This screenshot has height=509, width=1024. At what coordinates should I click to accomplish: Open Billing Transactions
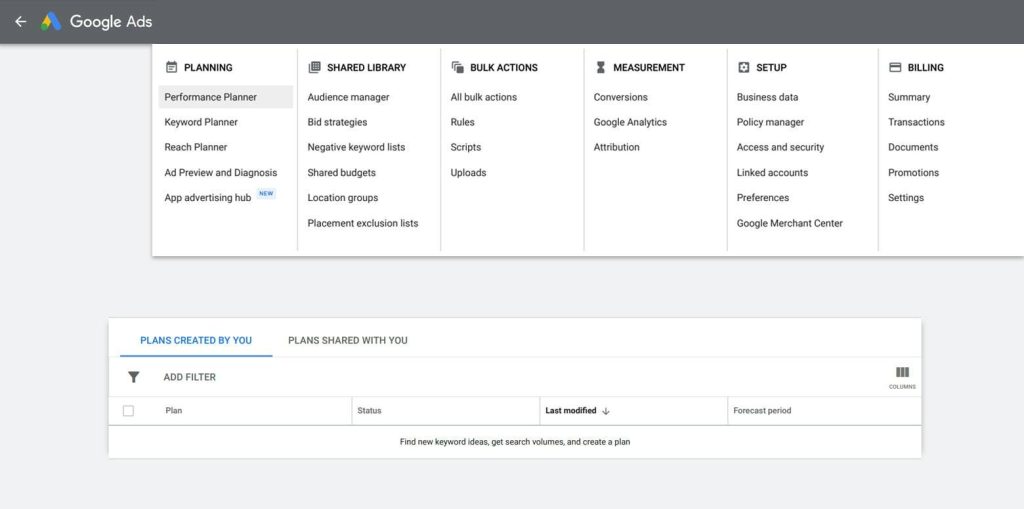(916, 122)
